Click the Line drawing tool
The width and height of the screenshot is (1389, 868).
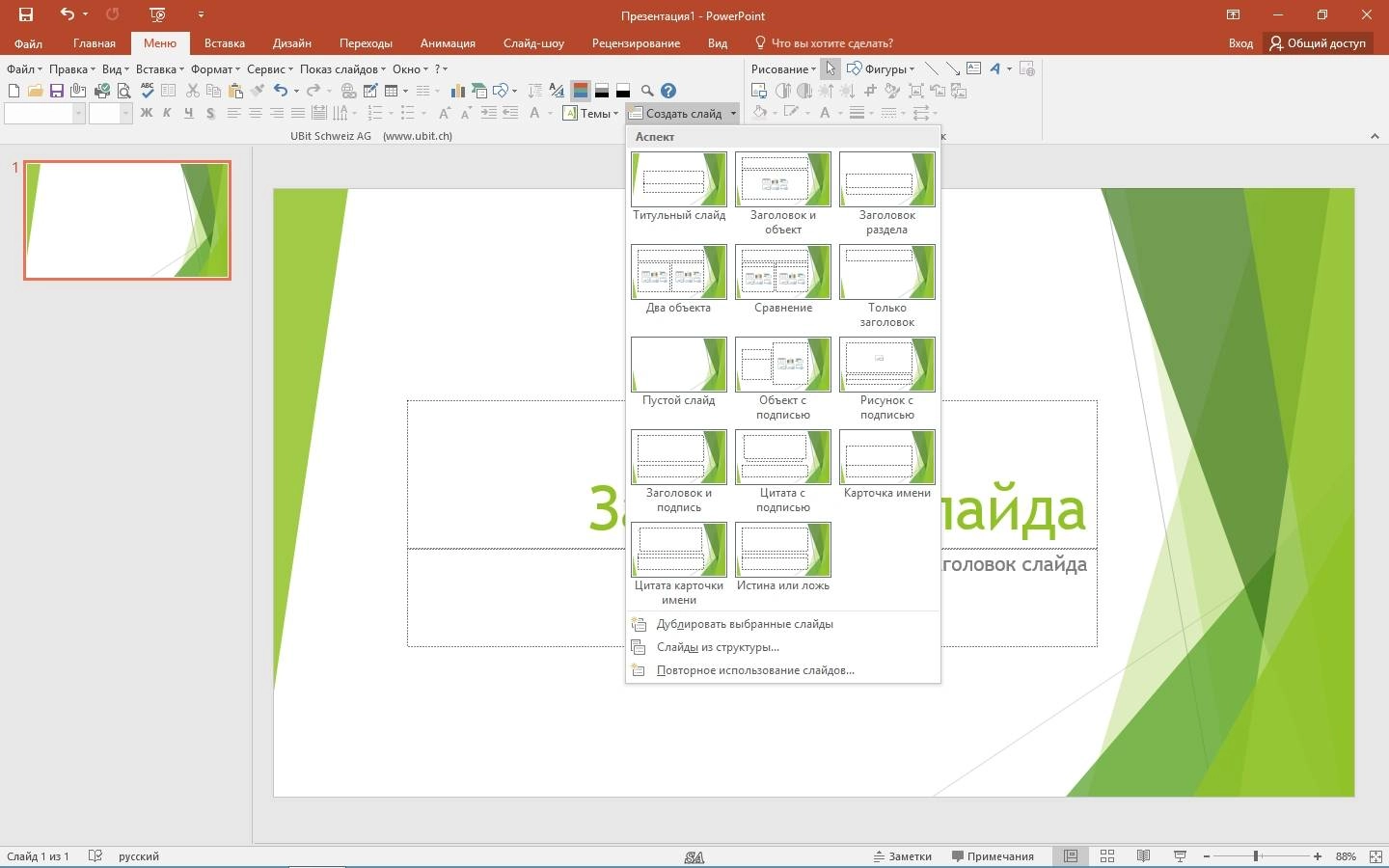[x=931, y=68]
